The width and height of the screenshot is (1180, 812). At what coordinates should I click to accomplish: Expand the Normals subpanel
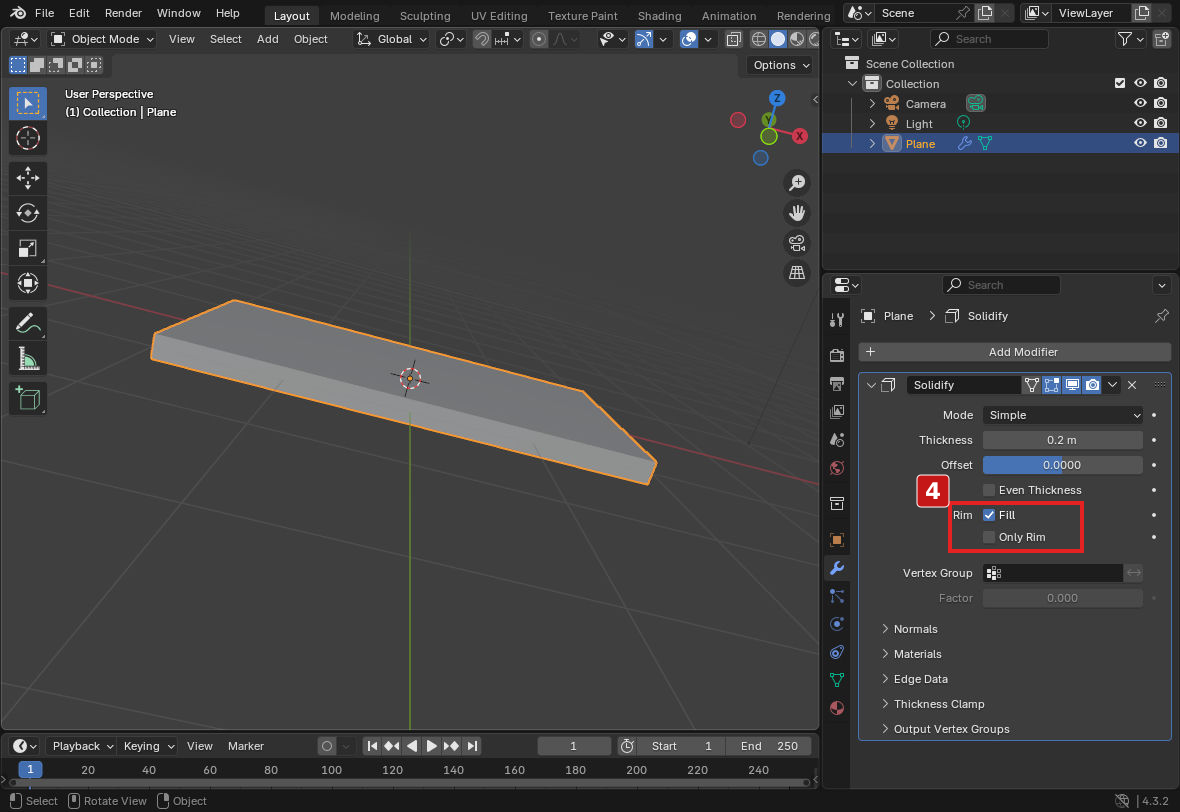point(915,629)
